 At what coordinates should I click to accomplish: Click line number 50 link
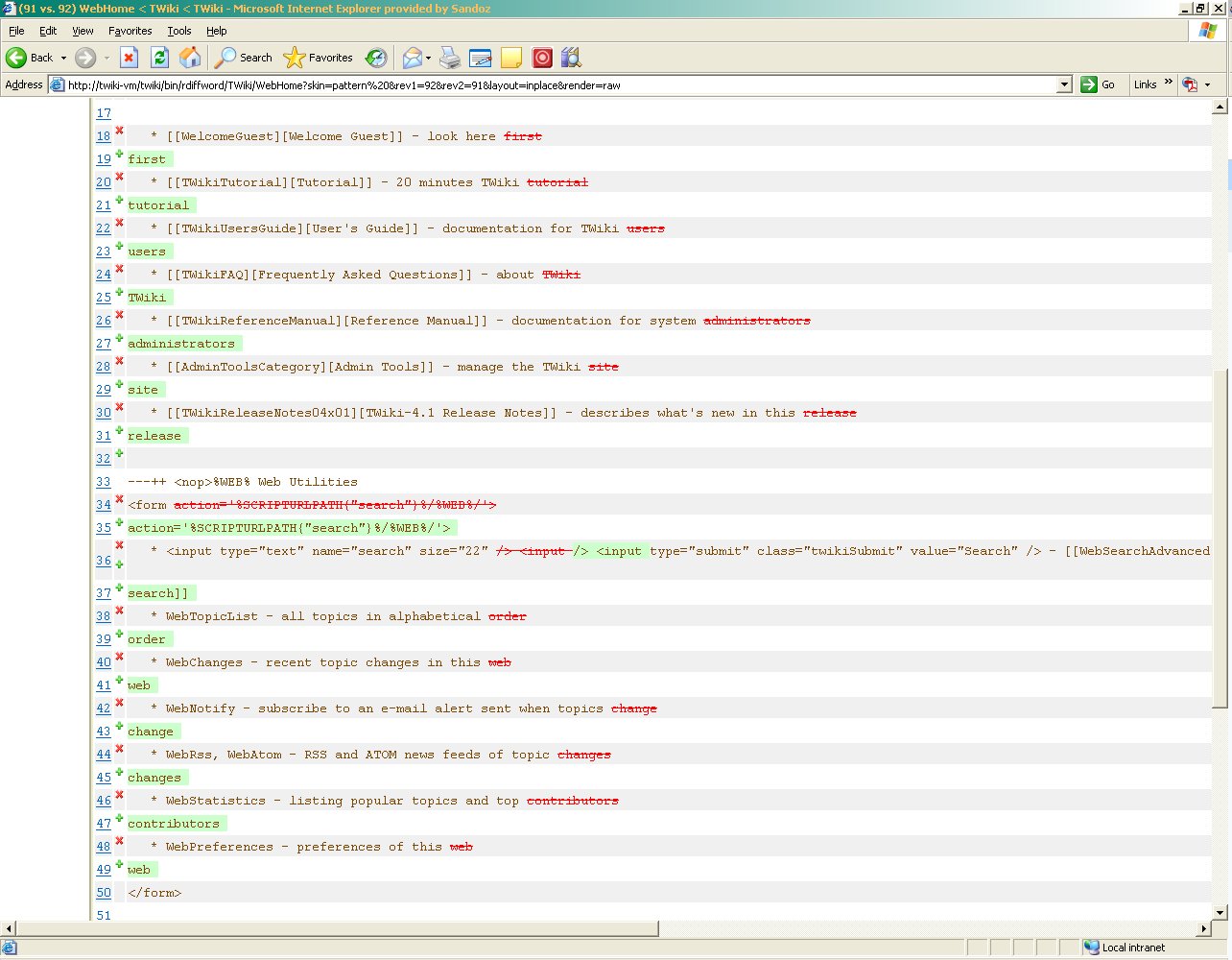pos(104,893)
